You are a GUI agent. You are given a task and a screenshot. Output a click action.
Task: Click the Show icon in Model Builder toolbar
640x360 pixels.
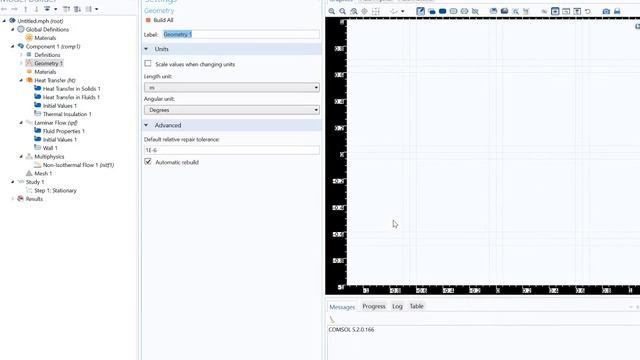click(47, 9)
